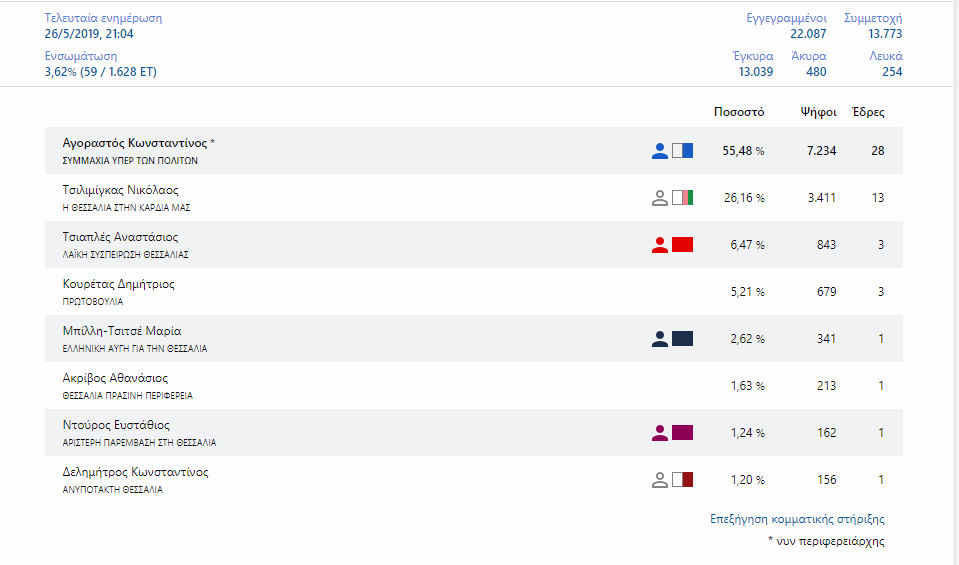Click the navy party flag in Μπίλλη-Τσιτσέ row

(x=682, y=339)
